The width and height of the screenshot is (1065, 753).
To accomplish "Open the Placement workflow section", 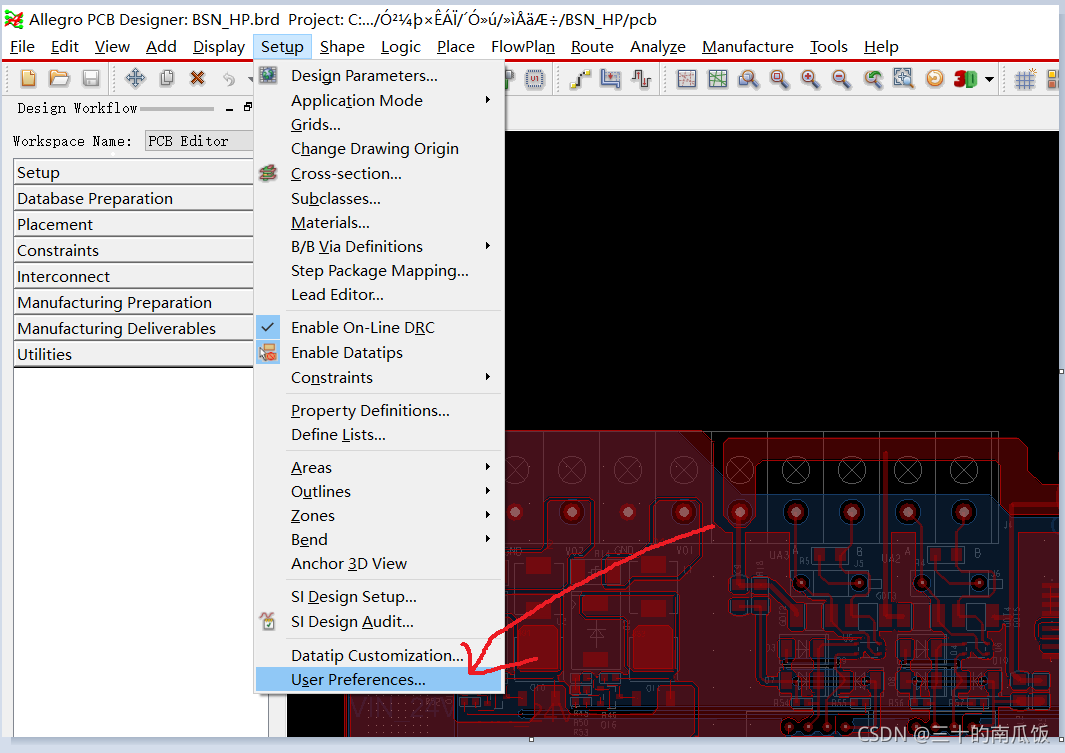I will 133,224.
